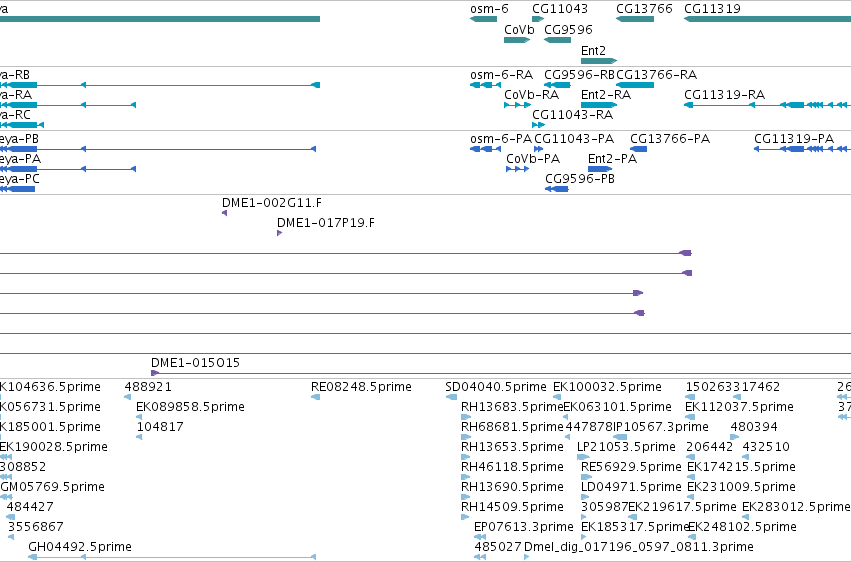Open the LP21053.5prime EST label
Viewport: 851px width, 562px height.
626,447
